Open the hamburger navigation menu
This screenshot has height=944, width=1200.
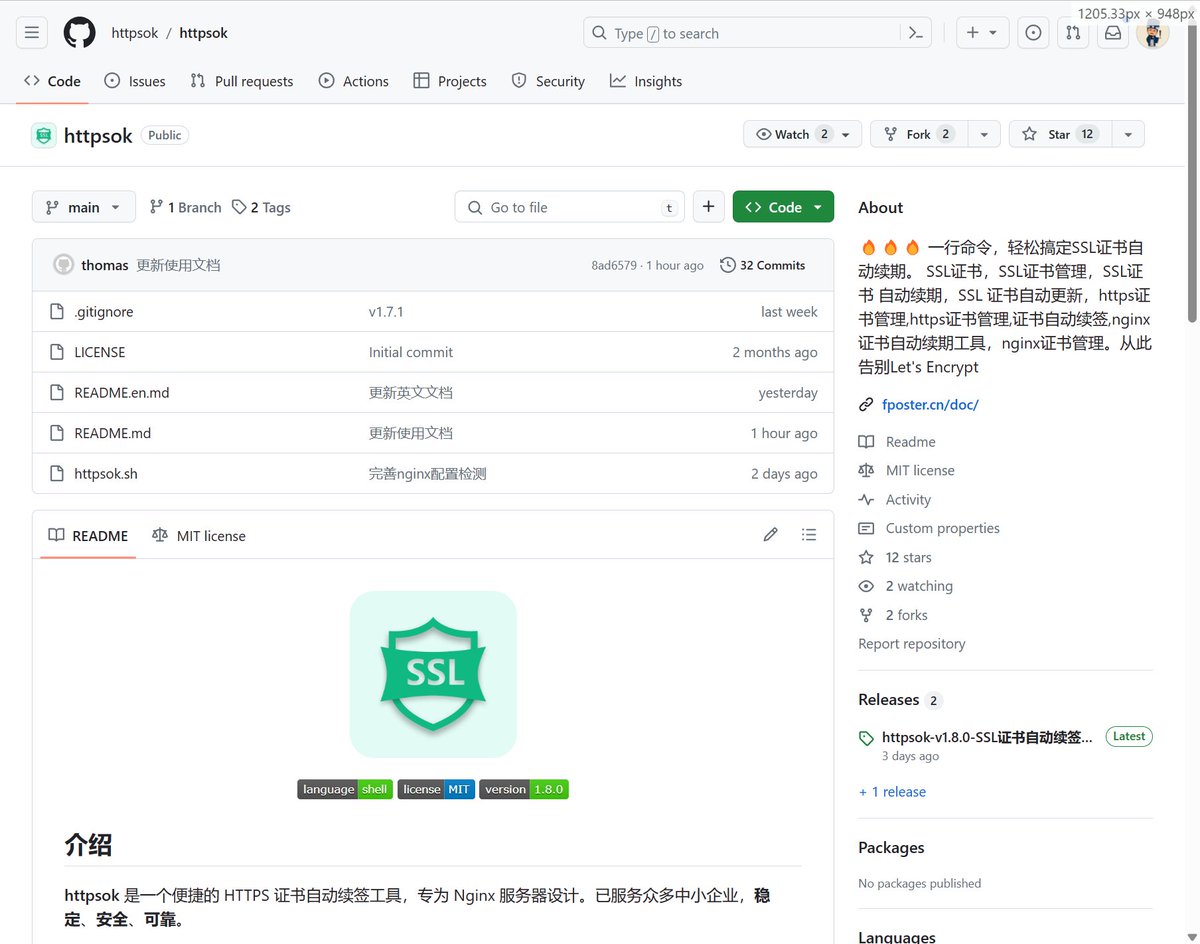32,33
